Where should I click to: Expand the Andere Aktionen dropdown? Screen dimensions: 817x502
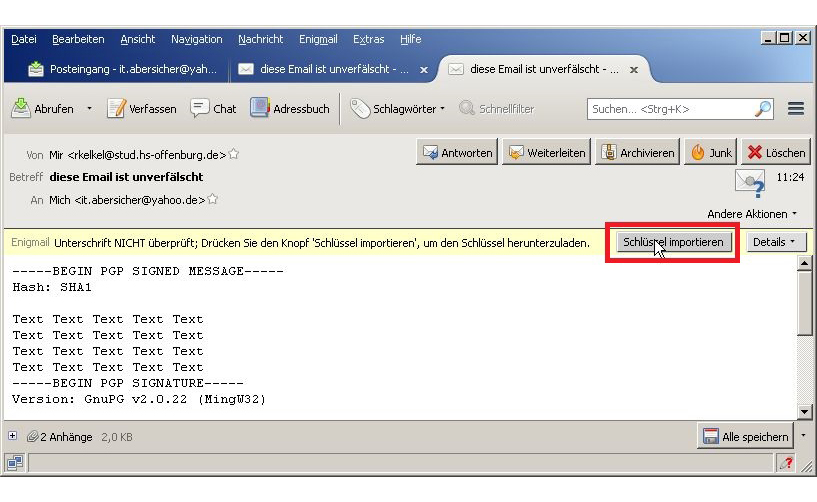coord(752,214)
